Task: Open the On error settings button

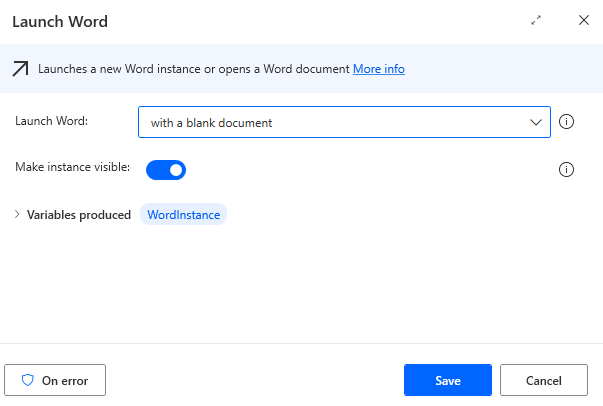Action: (x=55, y=380)
